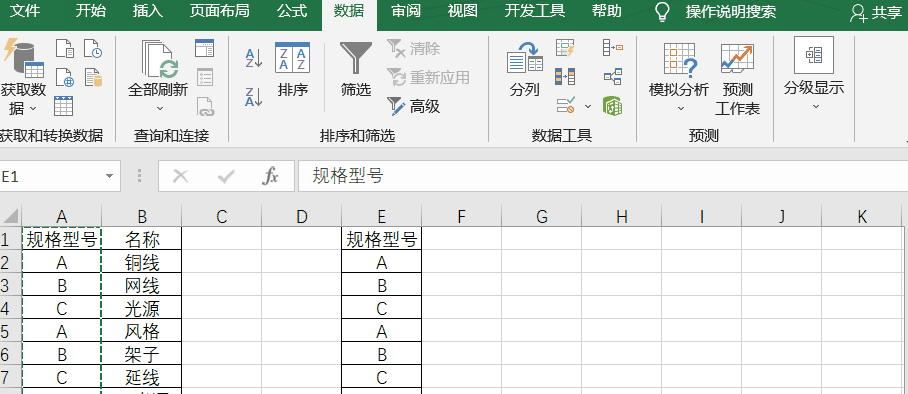Click the 高级 advanced filter button
This screenshot has height=394, width=908.
[413, 106]
